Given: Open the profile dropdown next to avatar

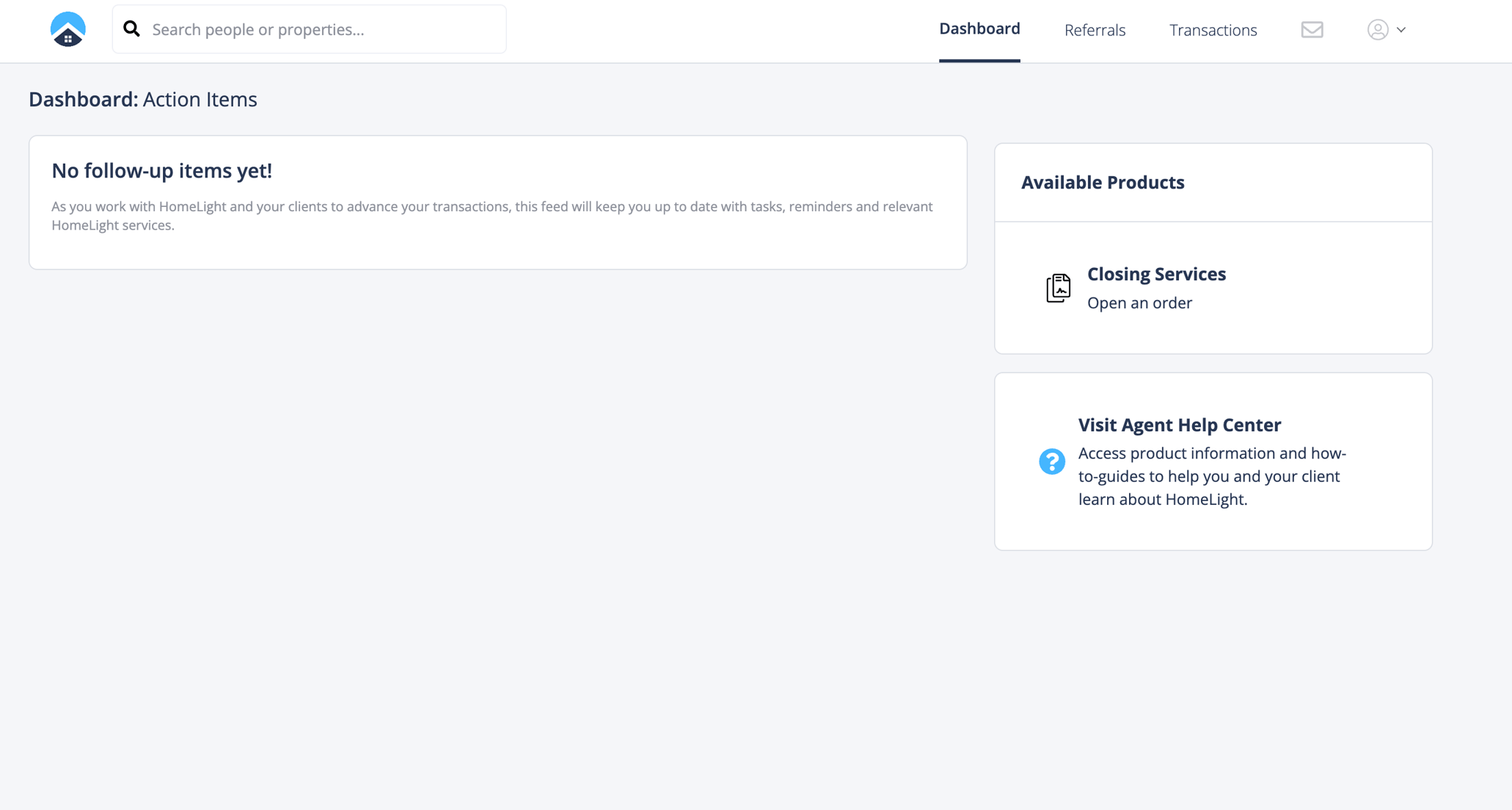Looking at the screenshot, I should pos(1401,30).
